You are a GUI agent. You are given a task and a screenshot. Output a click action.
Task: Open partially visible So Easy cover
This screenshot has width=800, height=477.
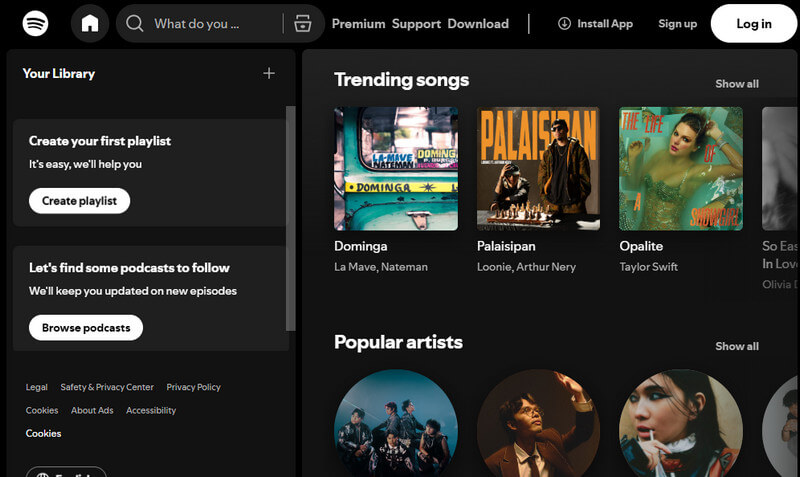[781, 169]
